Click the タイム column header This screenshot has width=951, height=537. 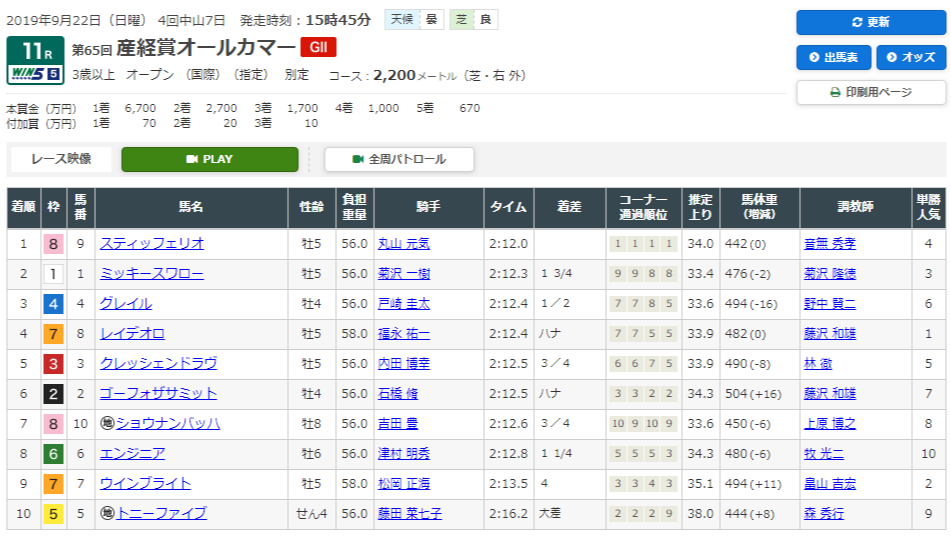tap(508, 208)
